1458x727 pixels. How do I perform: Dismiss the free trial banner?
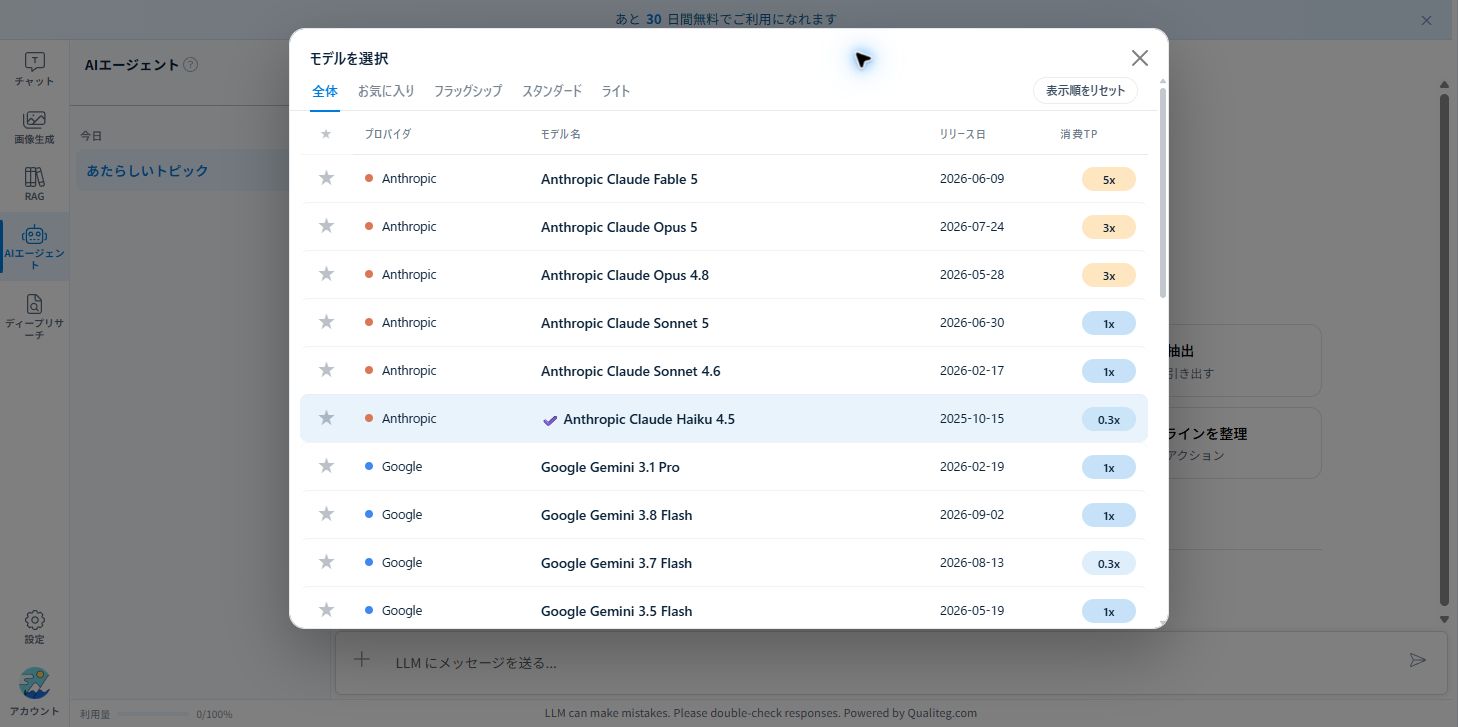pyautogui.click(x=1427, y=20)
